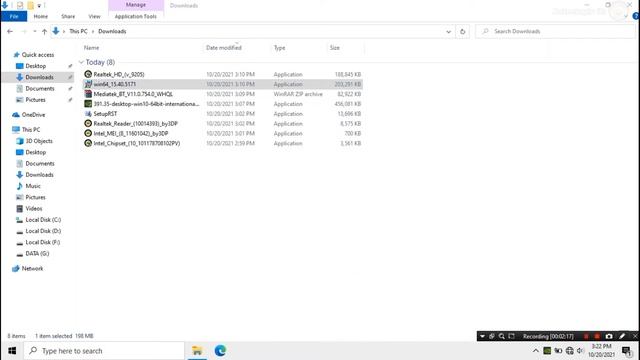
Task: Click the recorder magnifier zoom icon
Action: pos(502,336)
